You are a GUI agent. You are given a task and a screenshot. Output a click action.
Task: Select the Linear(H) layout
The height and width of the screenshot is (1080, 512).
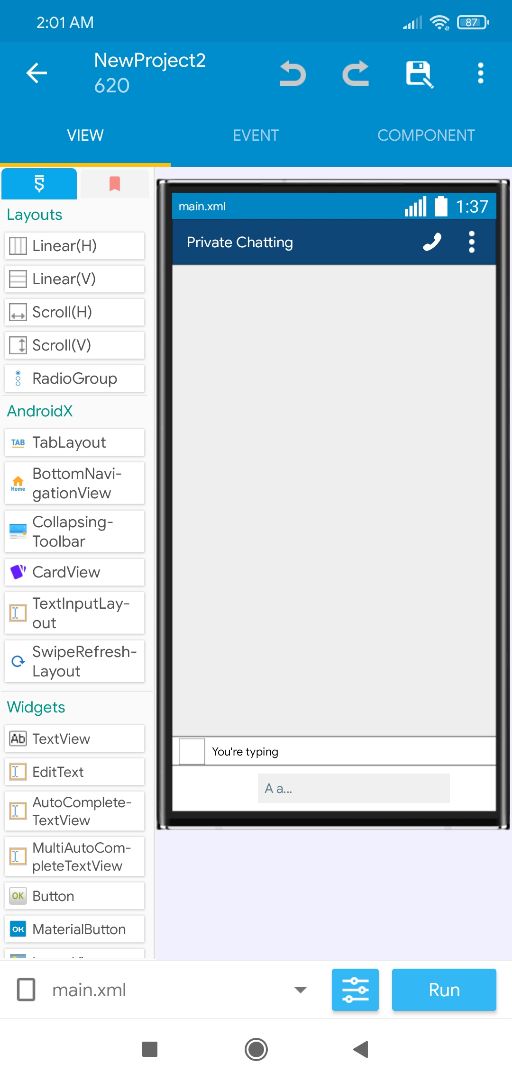click(74, 246)
